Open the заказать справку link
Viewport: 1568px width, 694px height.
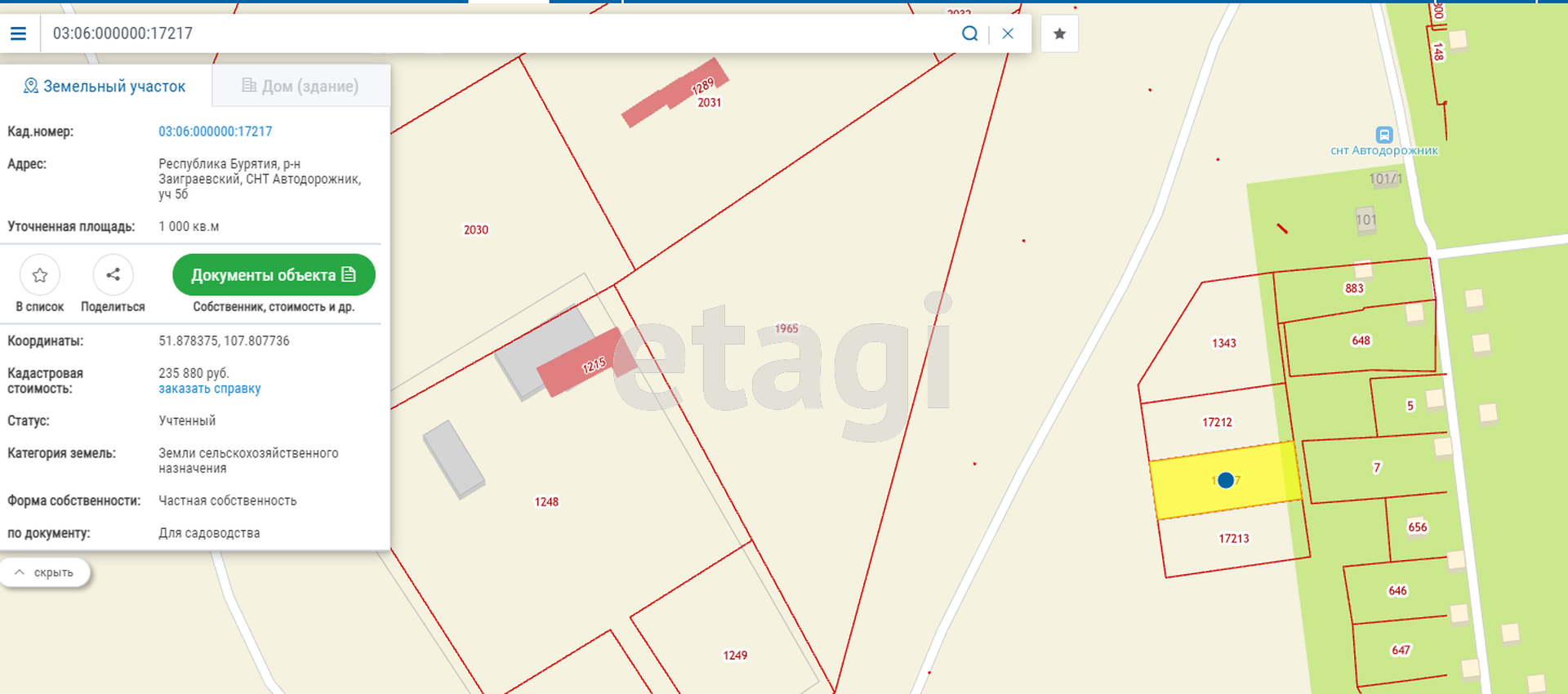(209, 389)
